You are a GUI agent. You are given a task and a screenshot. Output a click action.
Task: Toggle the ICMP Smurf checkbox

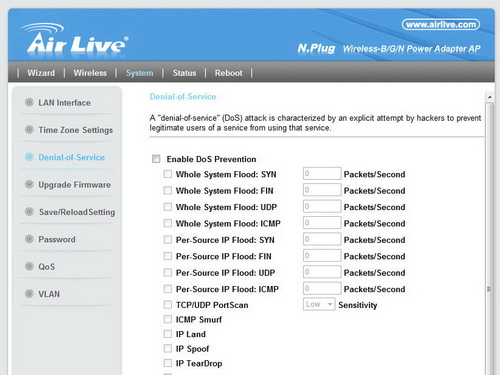click(168, 319)
